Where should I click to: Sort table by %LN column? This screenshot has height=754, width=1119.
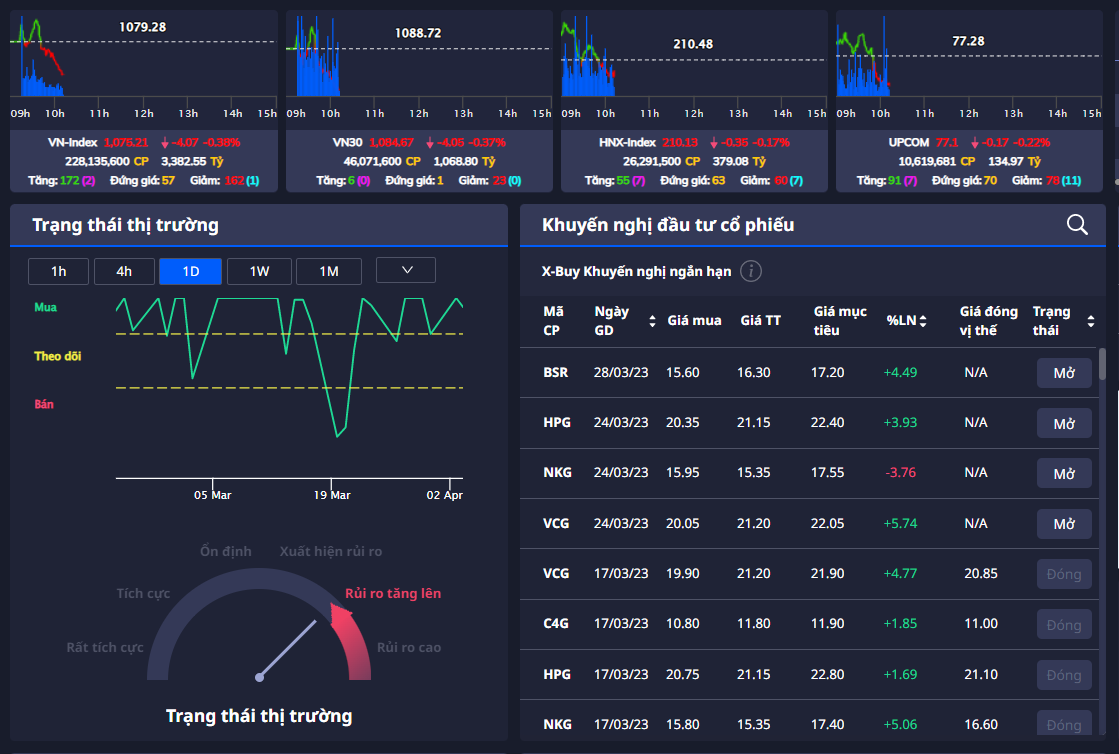coord(923,321)
